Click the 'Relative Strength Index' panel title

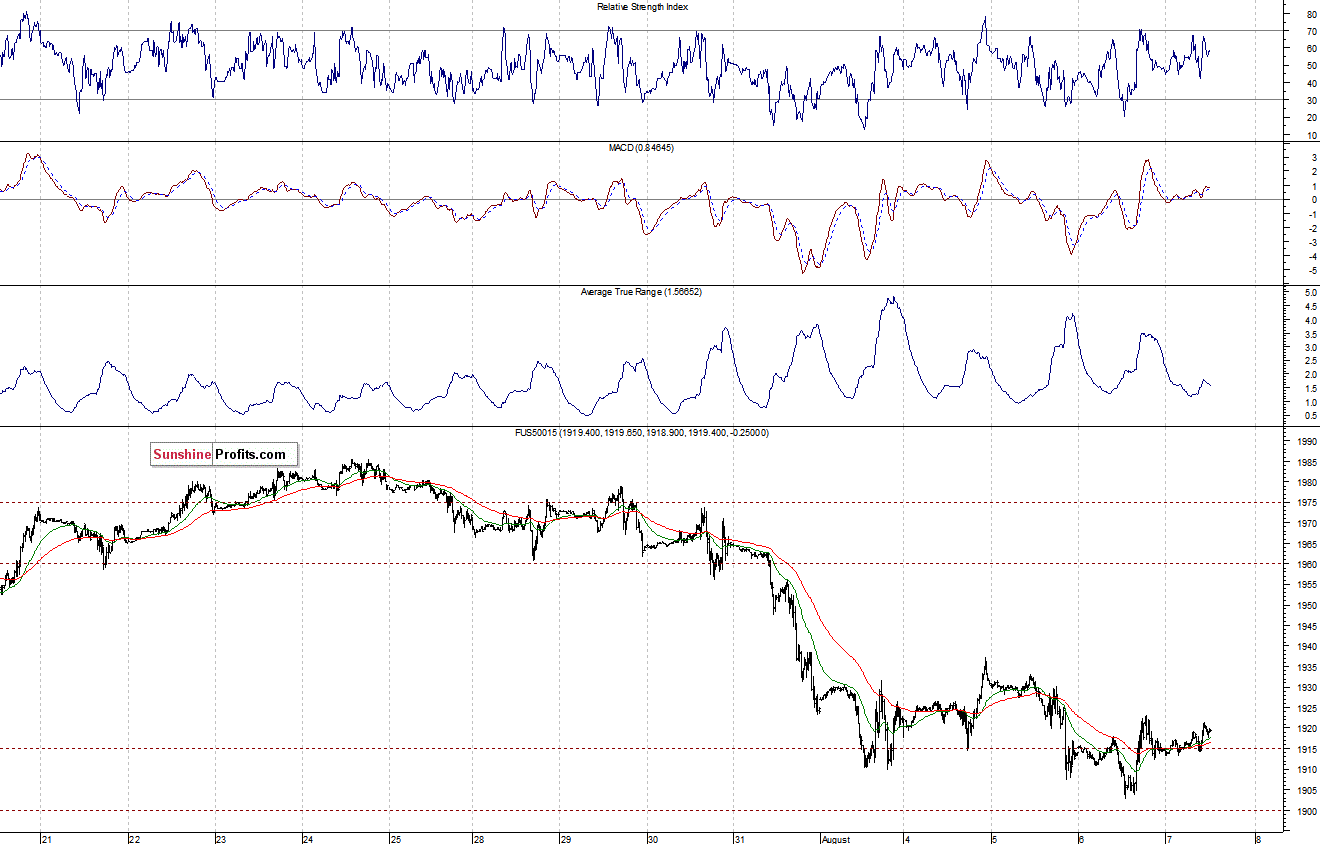coord(642,7)
